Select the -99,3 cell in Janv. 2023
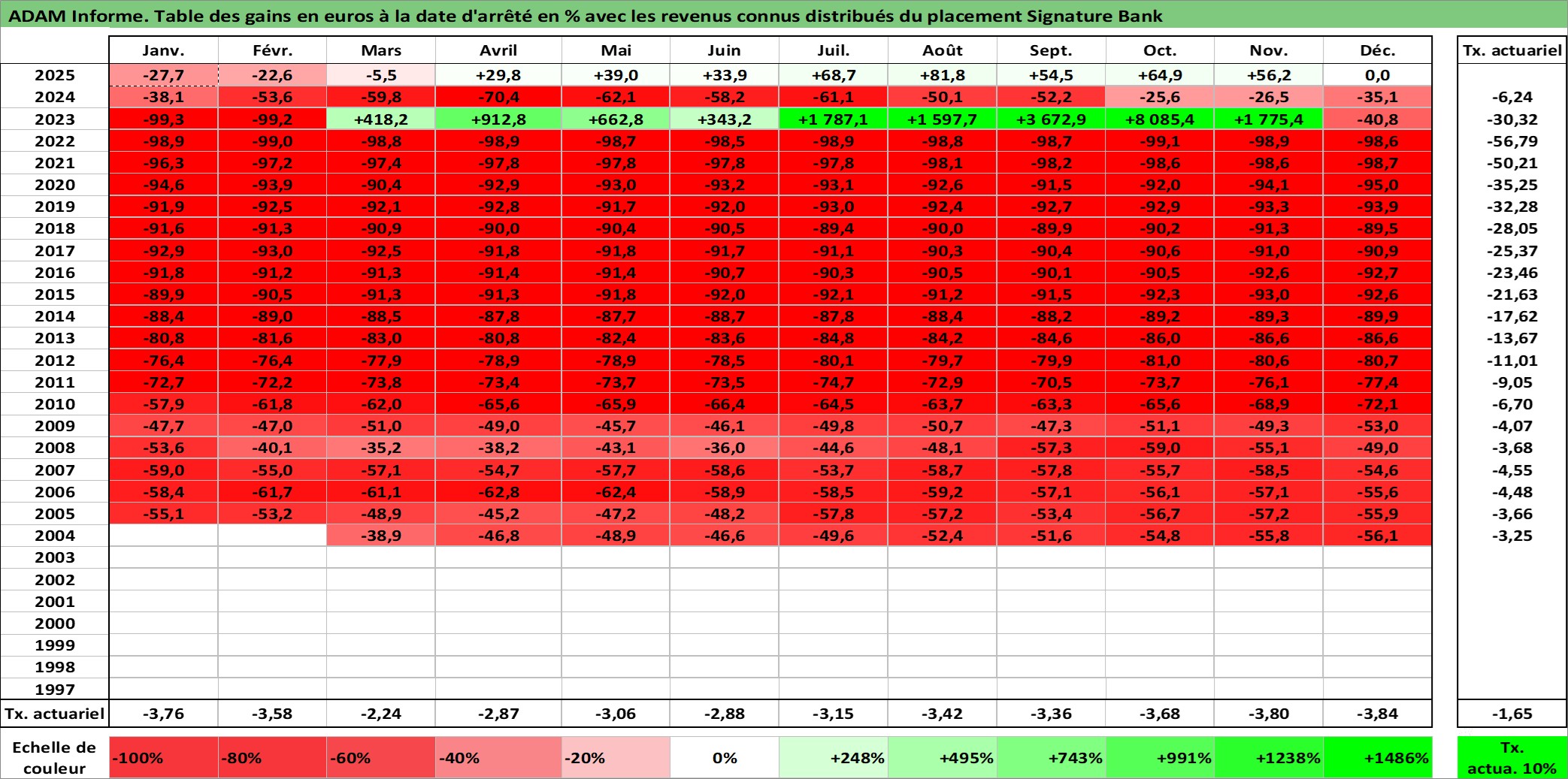 [x=163, y=119]
